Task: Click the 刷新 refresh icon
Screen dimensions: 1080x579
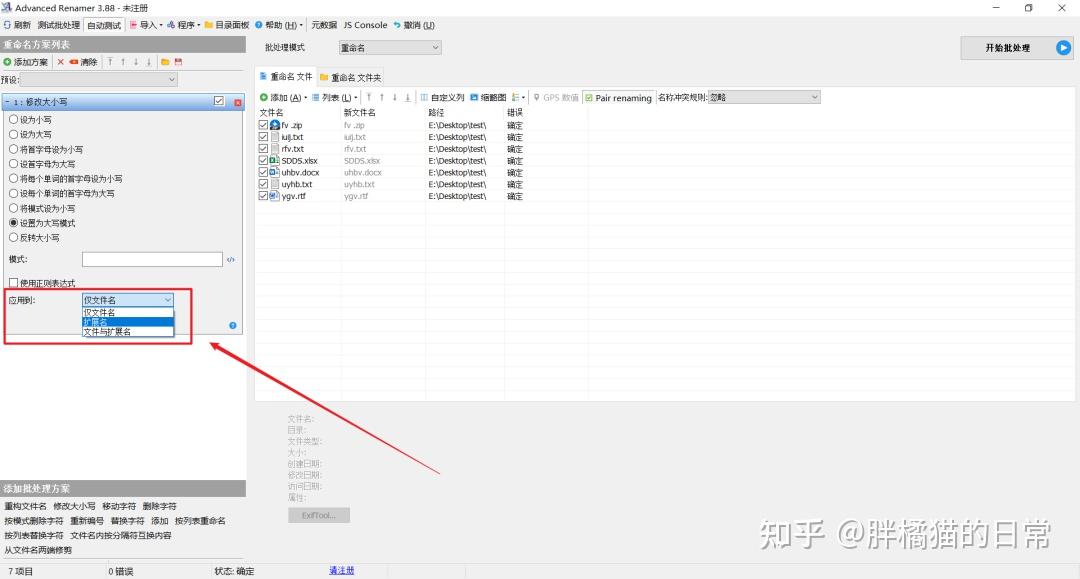Action: coord(7,25)
